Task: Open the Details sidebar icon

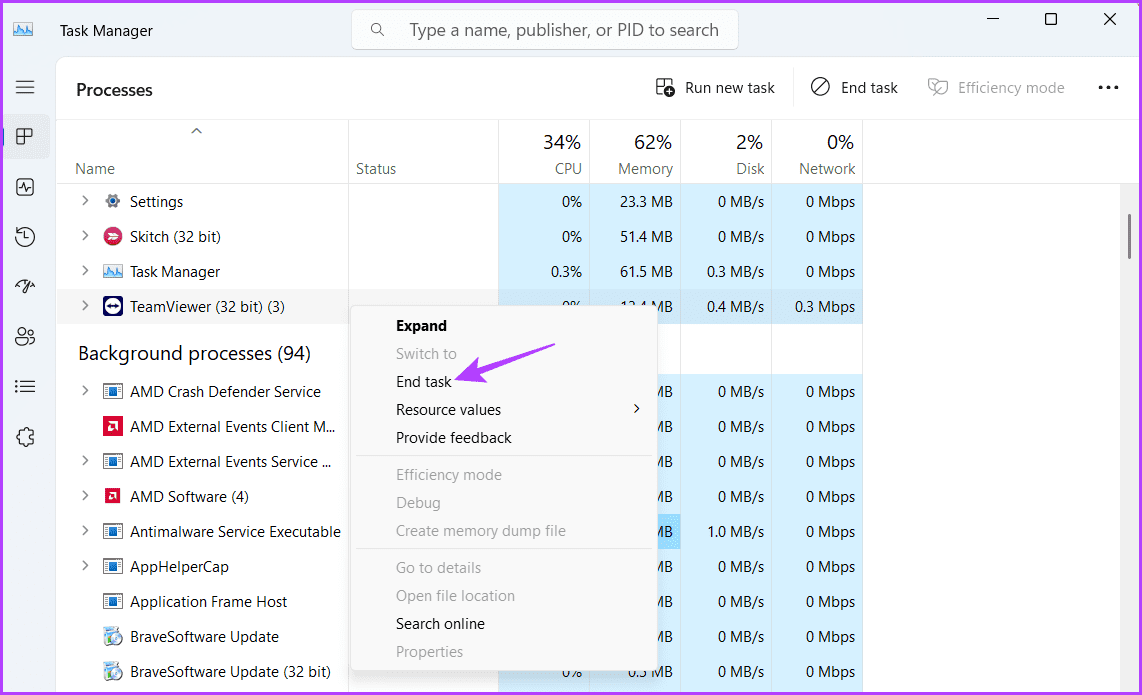Action: coord(25,386)
